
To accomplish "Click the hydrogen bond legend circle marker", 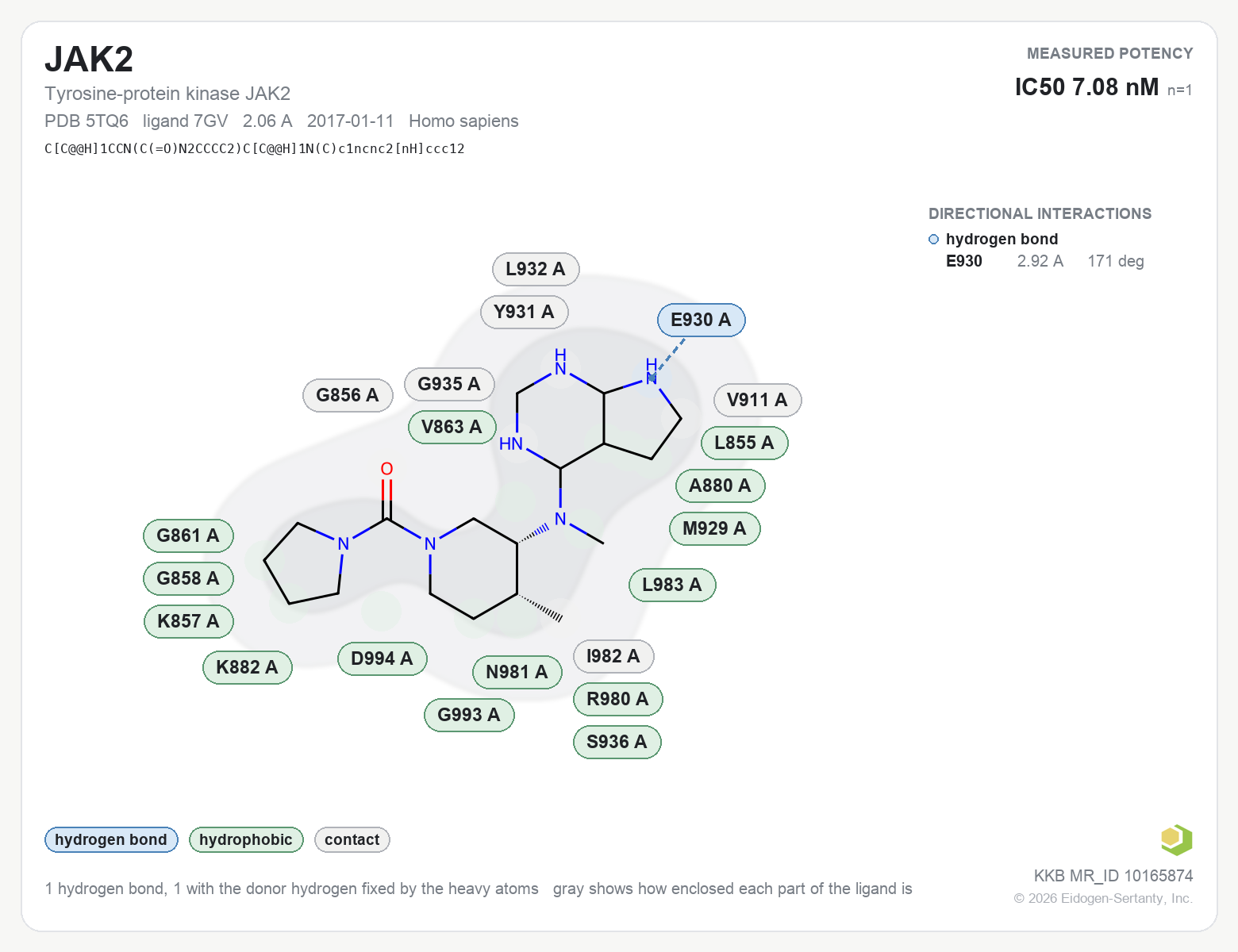I will (x=933, y=240).
